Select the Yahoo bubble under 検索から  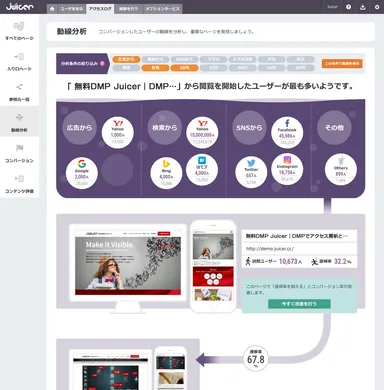[x=202, y=133]
